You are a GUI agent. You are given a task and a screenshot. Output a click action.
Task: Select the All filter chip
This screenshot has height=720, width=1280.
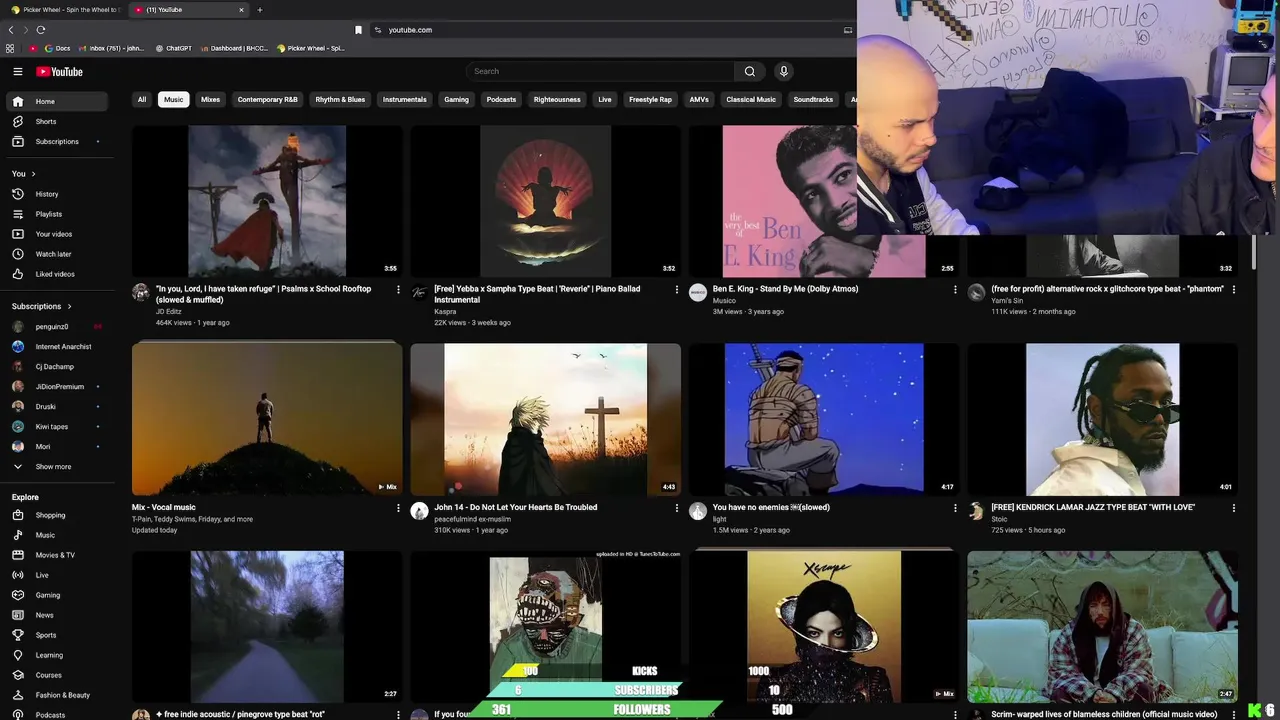142,100
